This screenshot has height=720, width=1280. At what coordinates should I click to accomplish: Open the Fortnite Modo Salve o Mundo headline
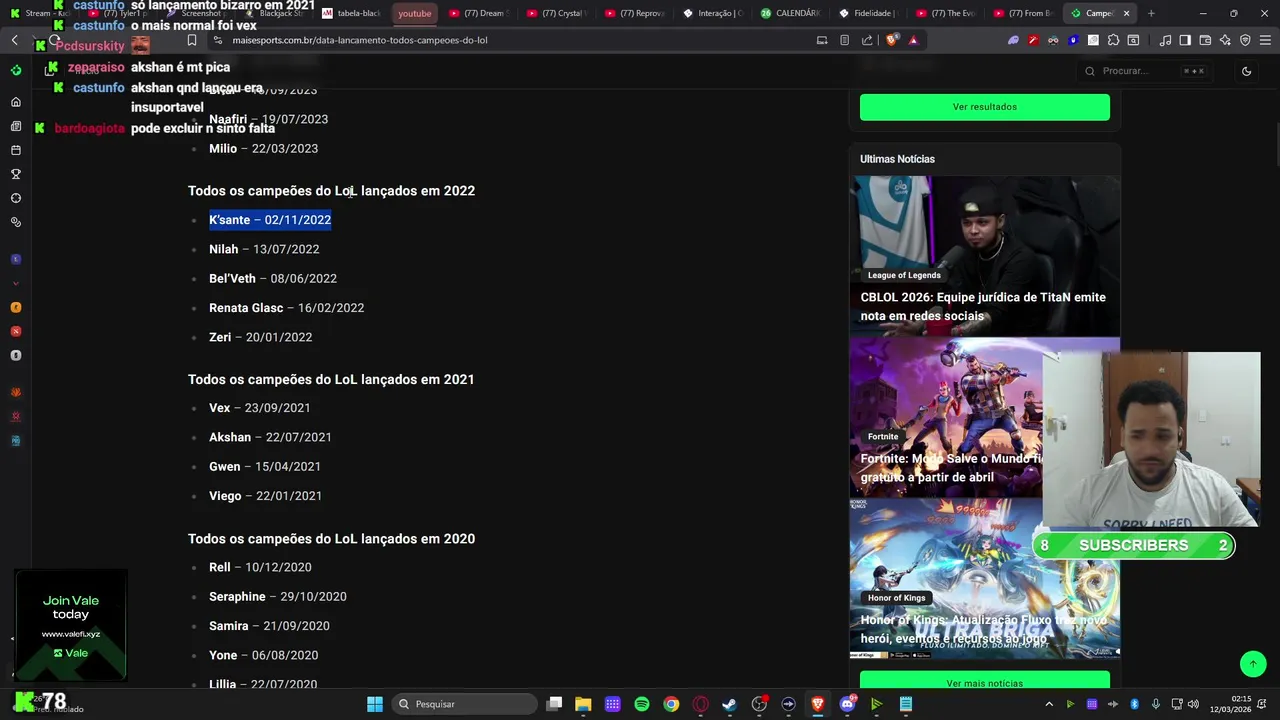(950, 468)
